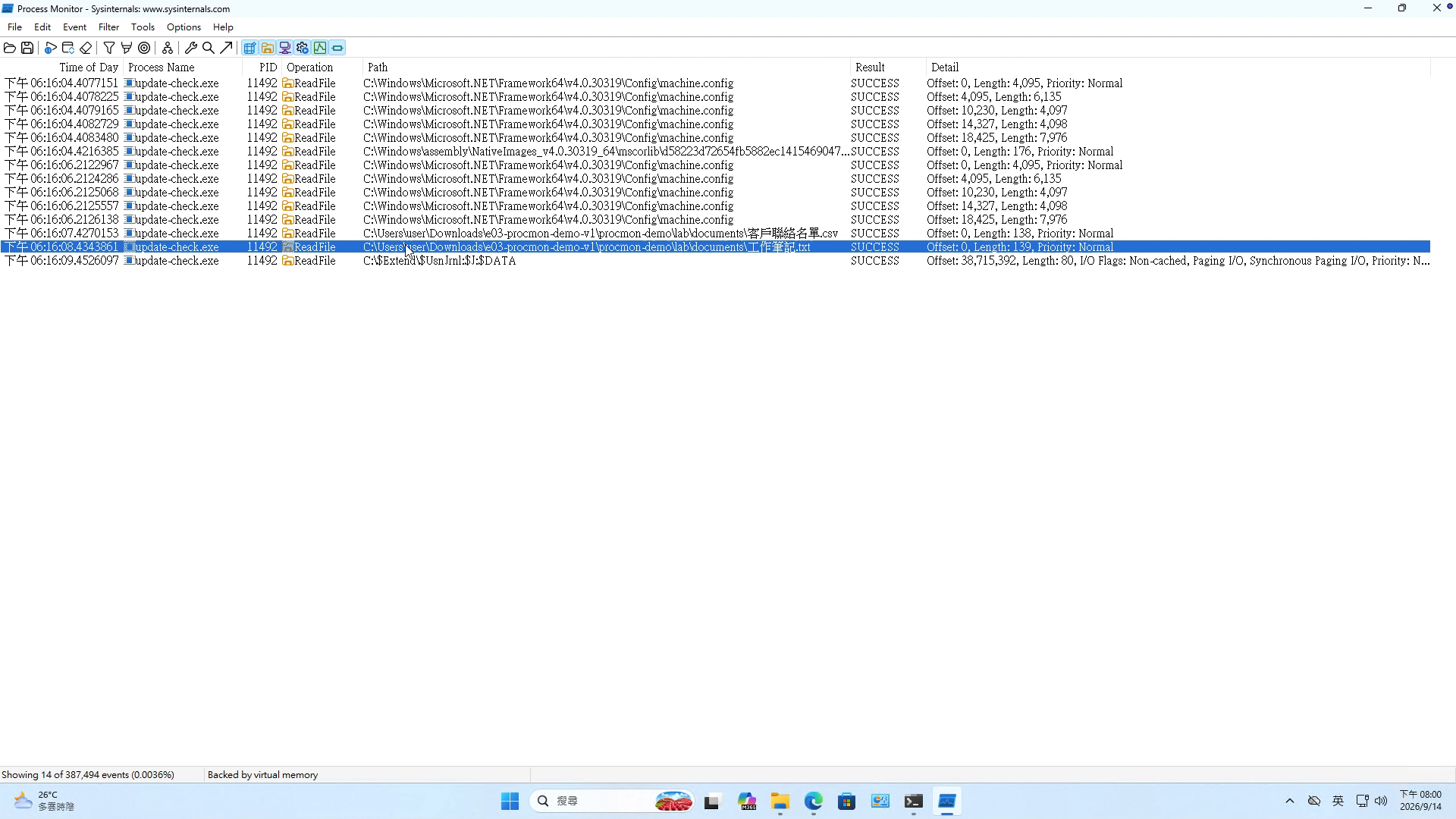Click the Process Monitor taskbar icon
Image resolution: width=1456 pixels, height=819 pixels.
pyautogui.click(x=947, y=802)
